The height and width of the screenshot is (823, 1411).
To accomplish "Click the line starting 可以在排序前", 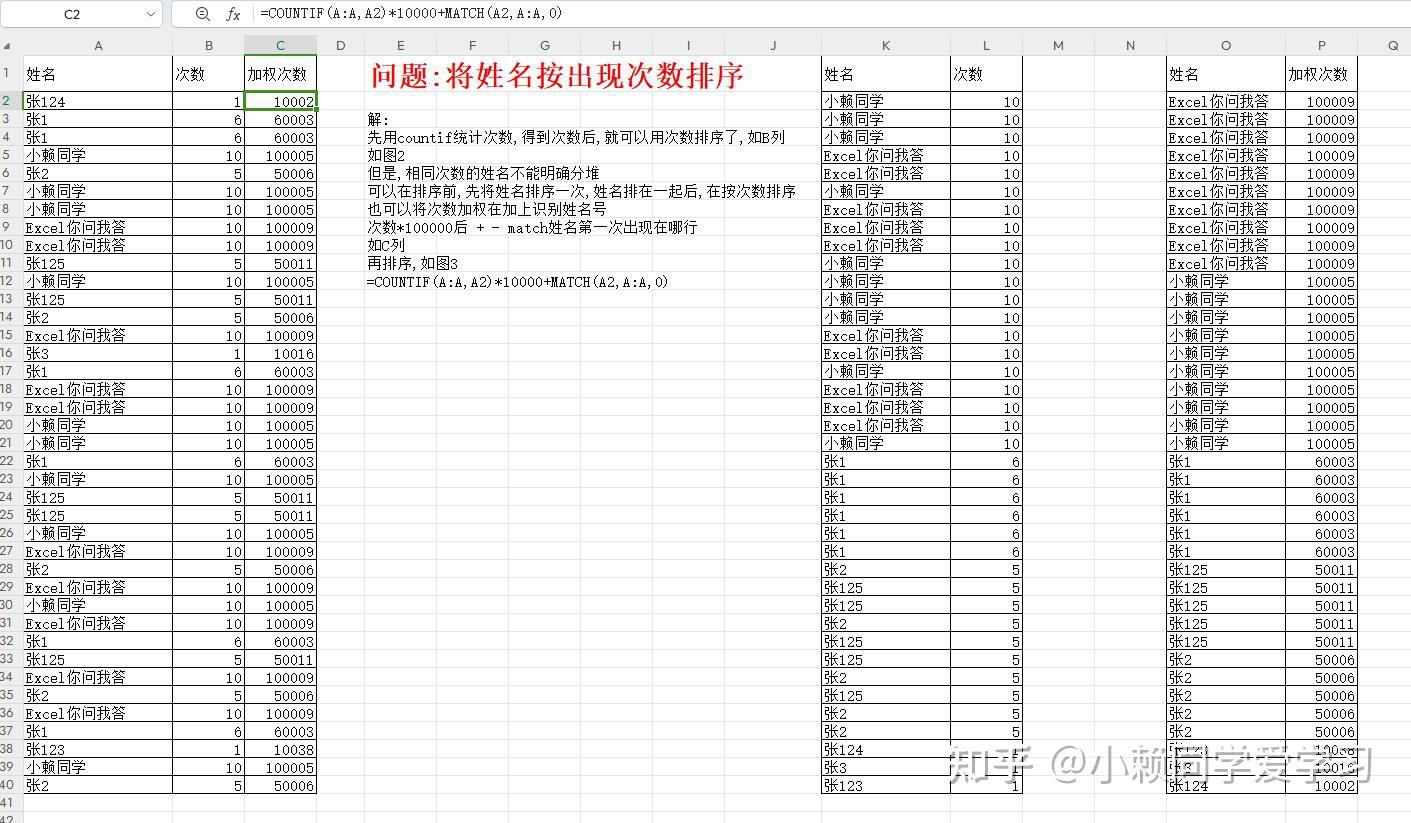I will (x=581, y=192).
